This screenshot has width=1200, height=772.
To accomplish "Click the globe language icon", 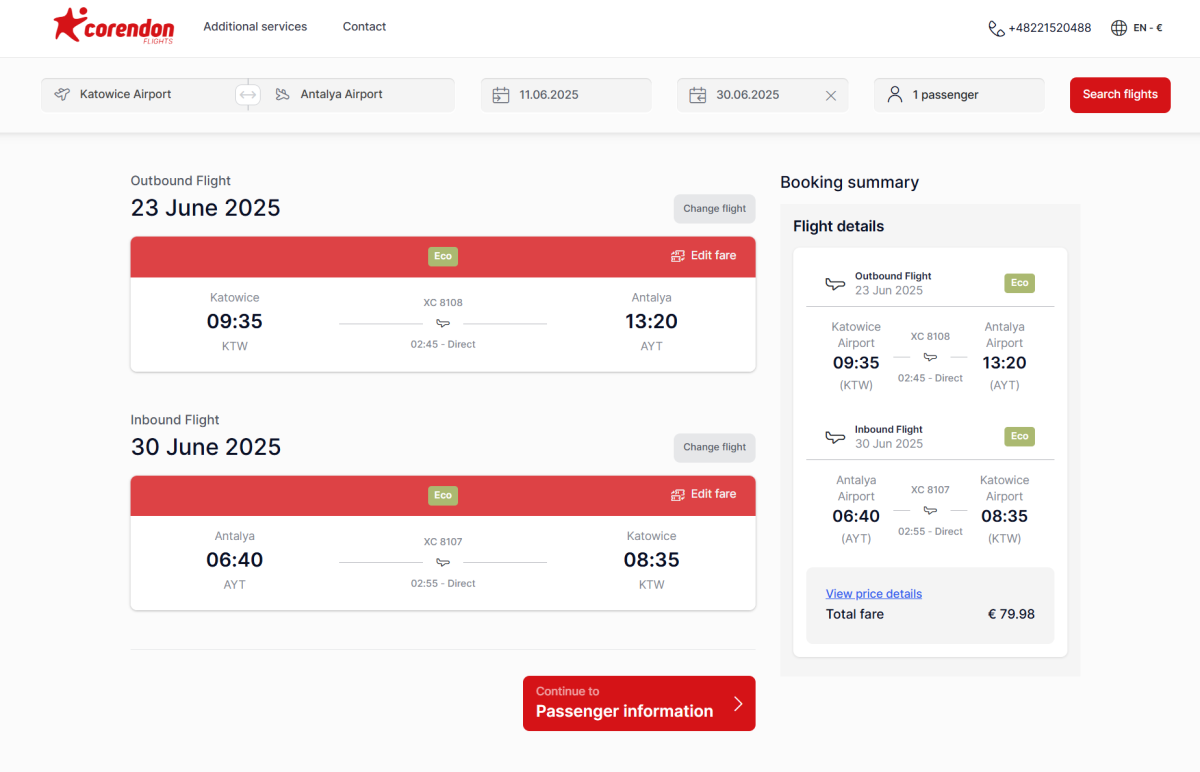I will [x=1119, y=28].
